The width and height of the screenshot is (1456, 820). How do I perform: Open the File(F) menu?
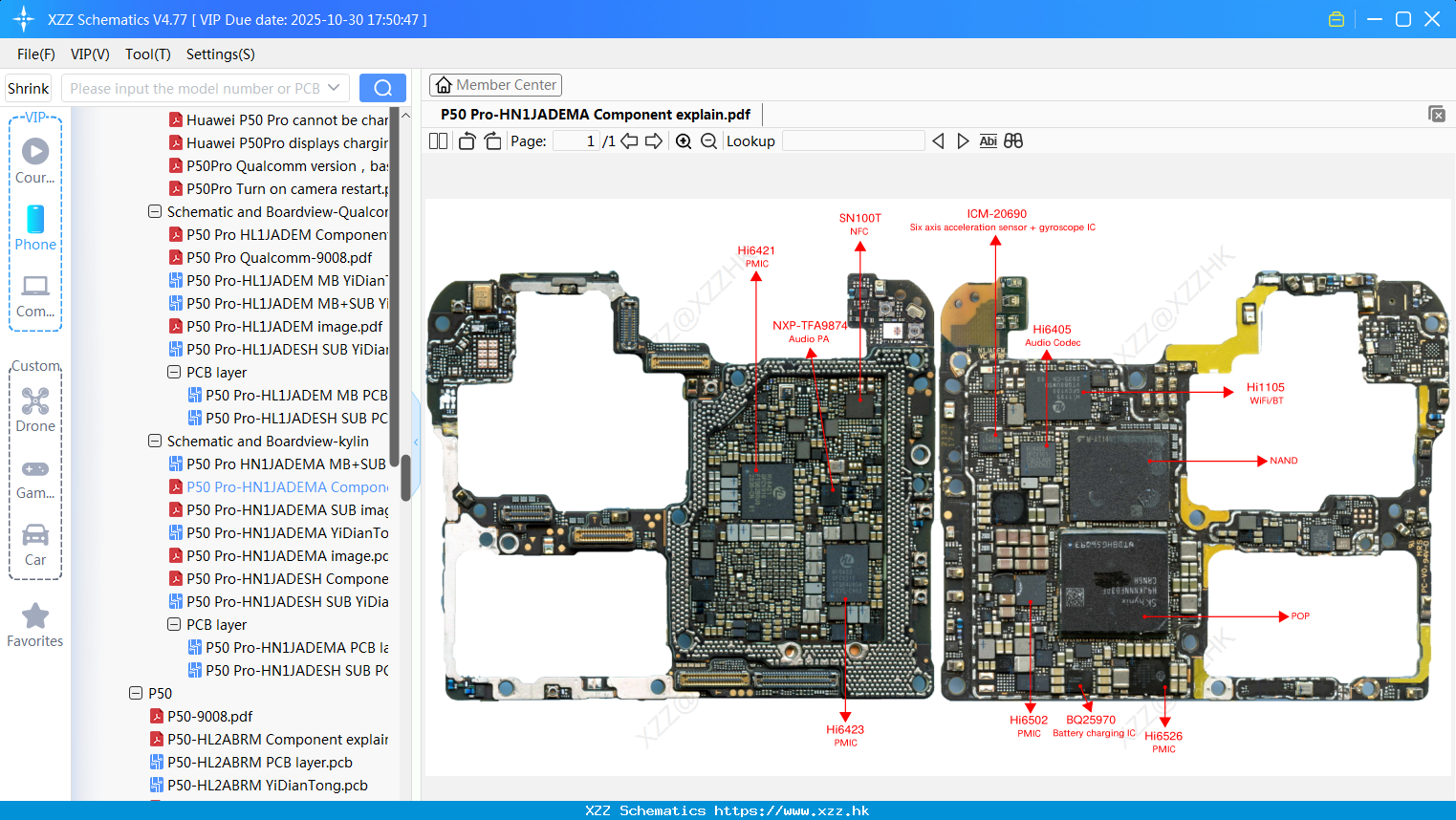36,54
